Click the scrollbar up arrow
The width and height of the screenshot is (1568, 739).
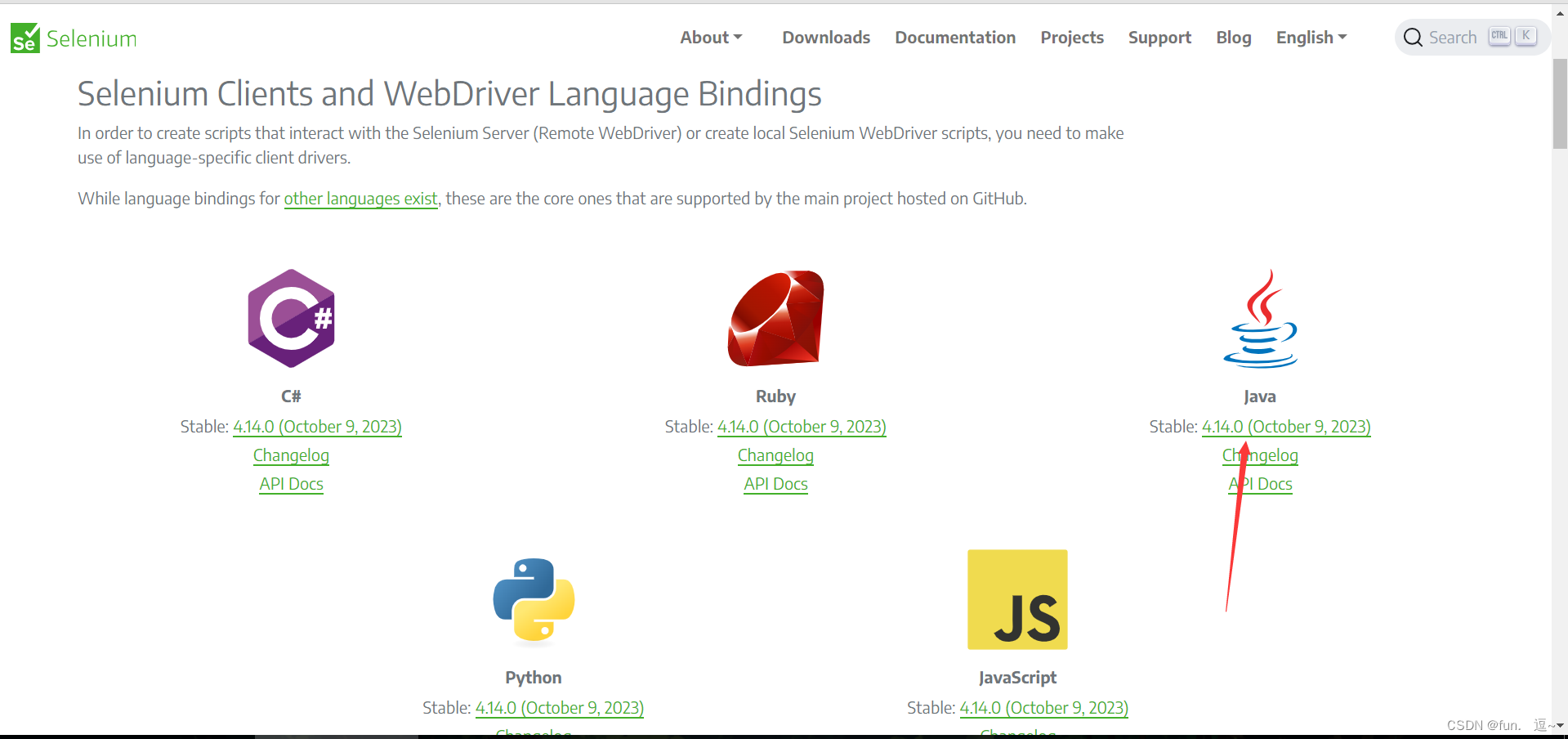1560,12
